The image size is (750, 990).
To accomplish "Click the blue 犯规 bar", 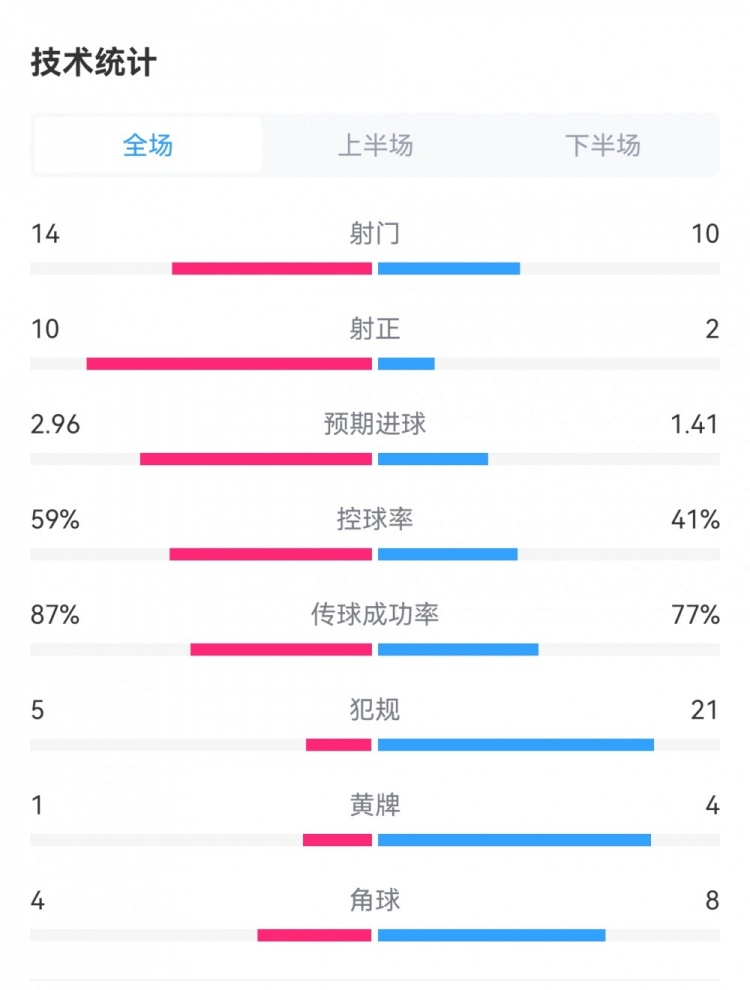I will pyautogui.click(x=516, y=745).
